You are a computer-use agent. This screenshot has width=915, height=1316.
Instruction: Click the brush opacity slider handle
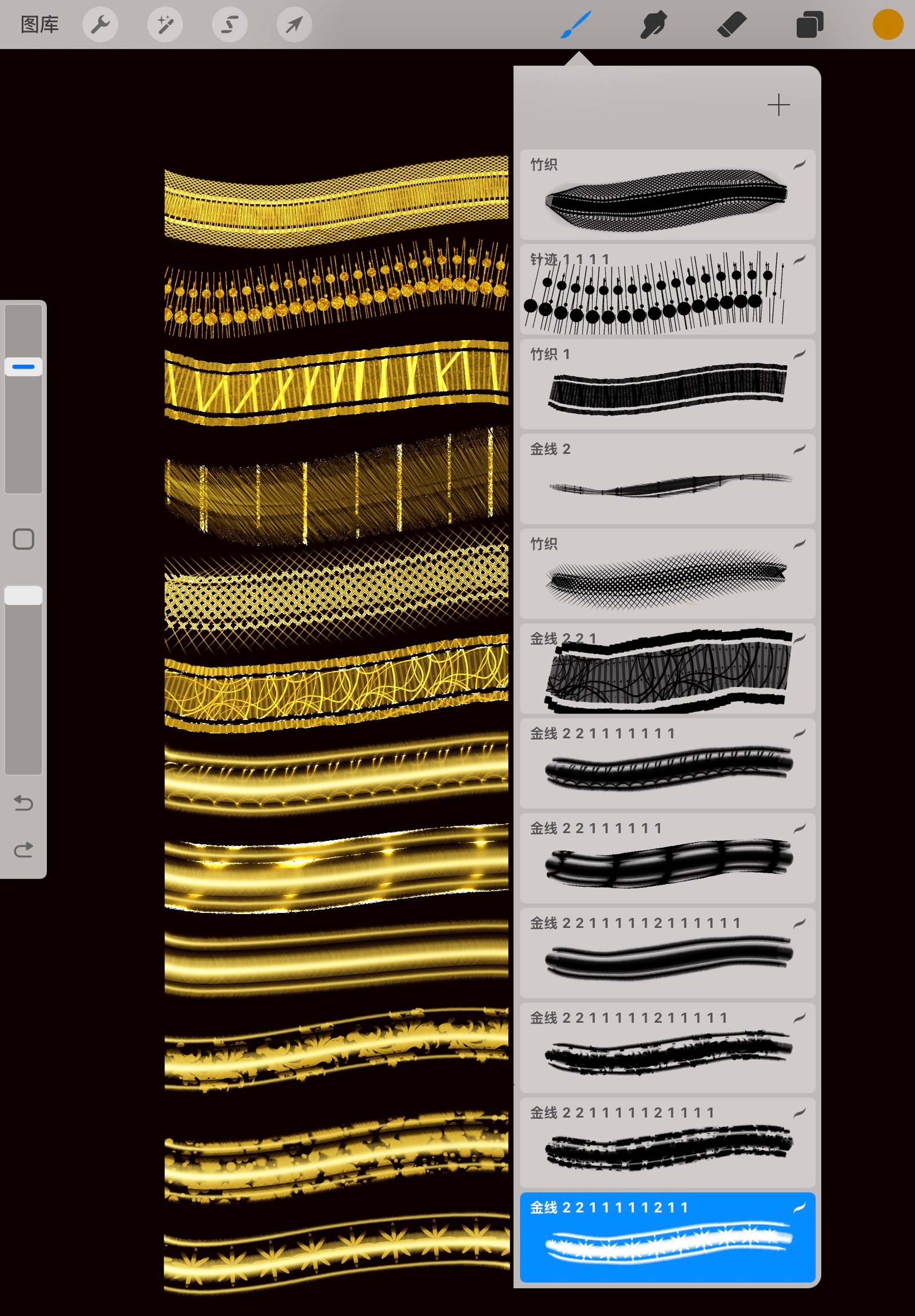click(x=23, y=596)
